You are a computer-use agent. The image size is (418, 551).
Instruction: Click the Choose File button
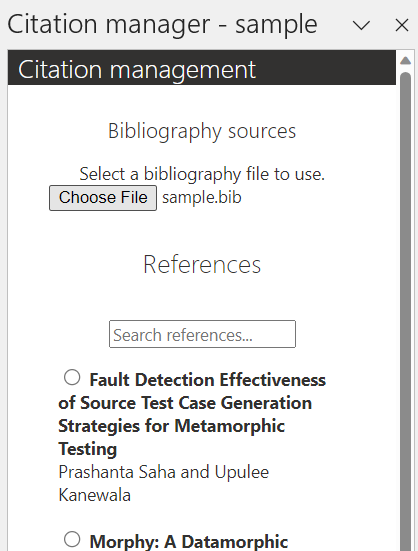[103, 198]
